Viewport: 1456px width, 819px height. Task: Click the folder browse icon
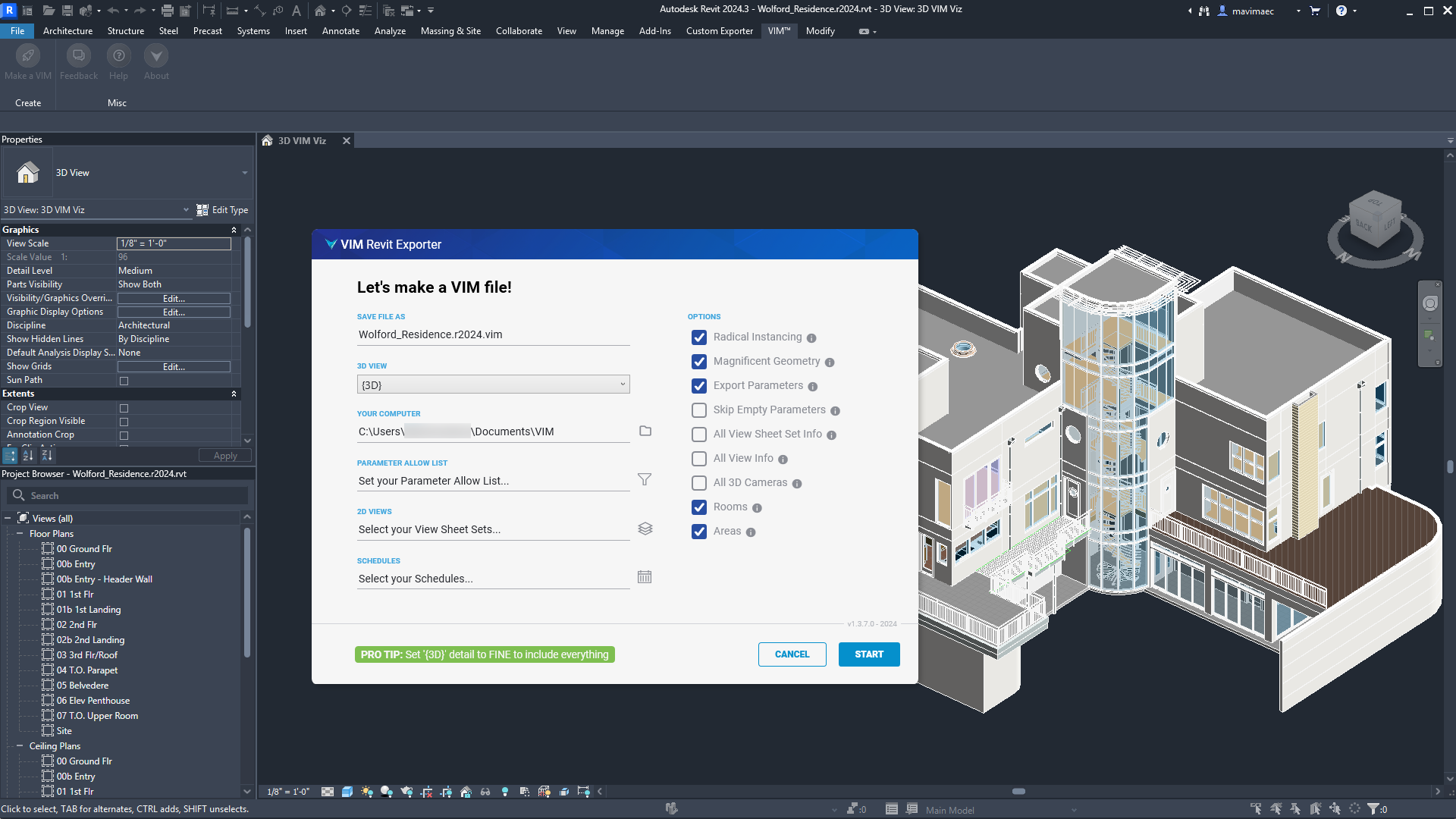click(645, 431)
